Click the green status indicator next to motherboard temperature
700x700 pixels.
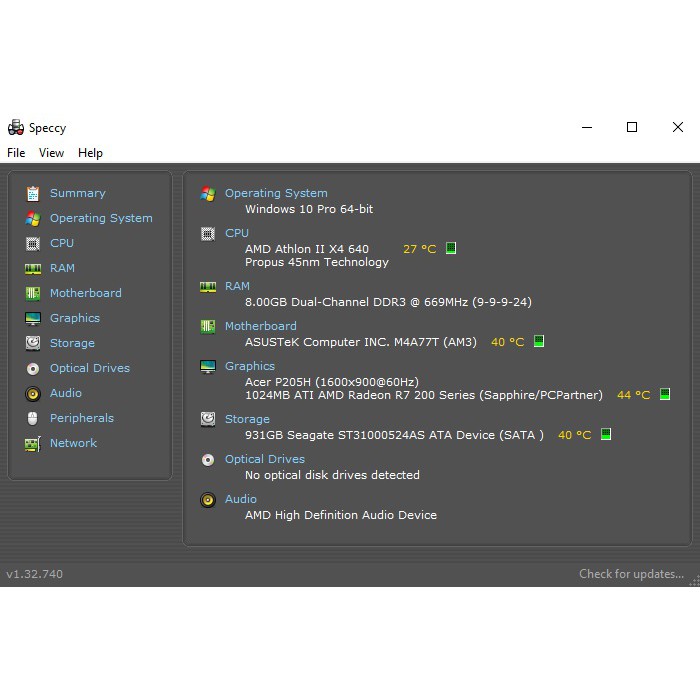pos(539,342)
